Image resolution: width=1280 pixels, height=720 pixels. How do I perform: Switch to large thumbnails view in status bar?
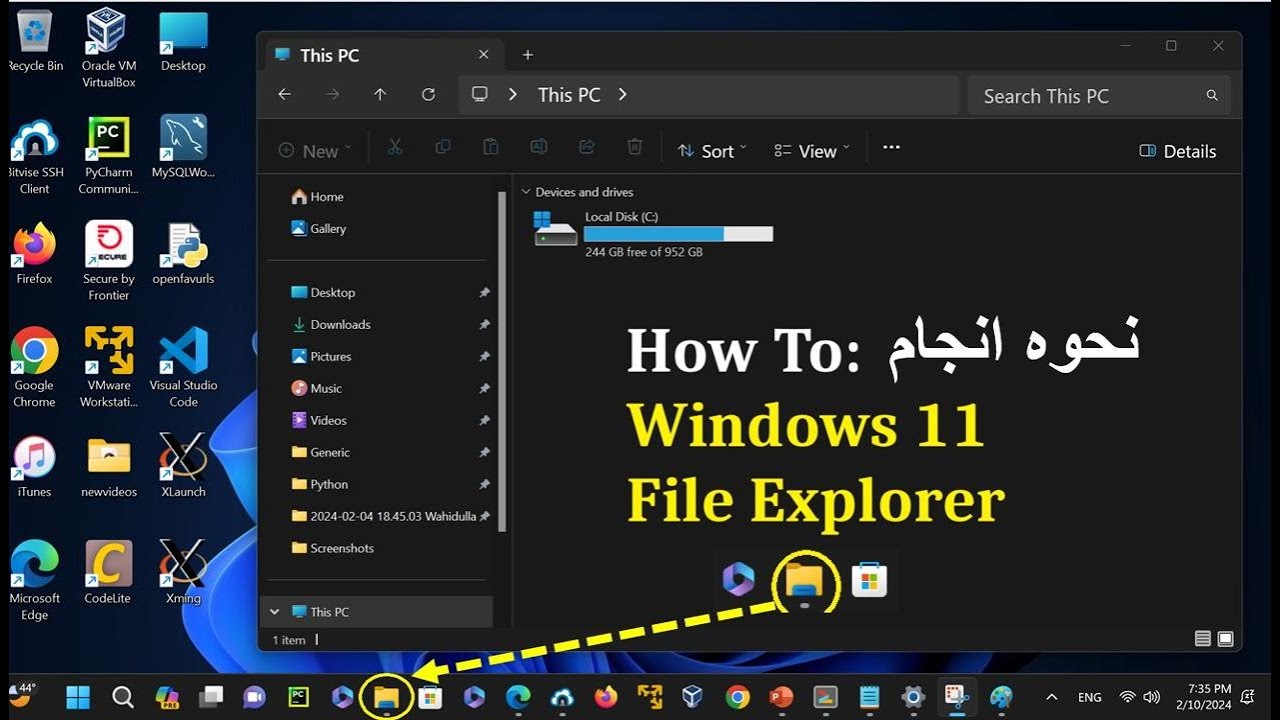click(x=1225, y=639)
